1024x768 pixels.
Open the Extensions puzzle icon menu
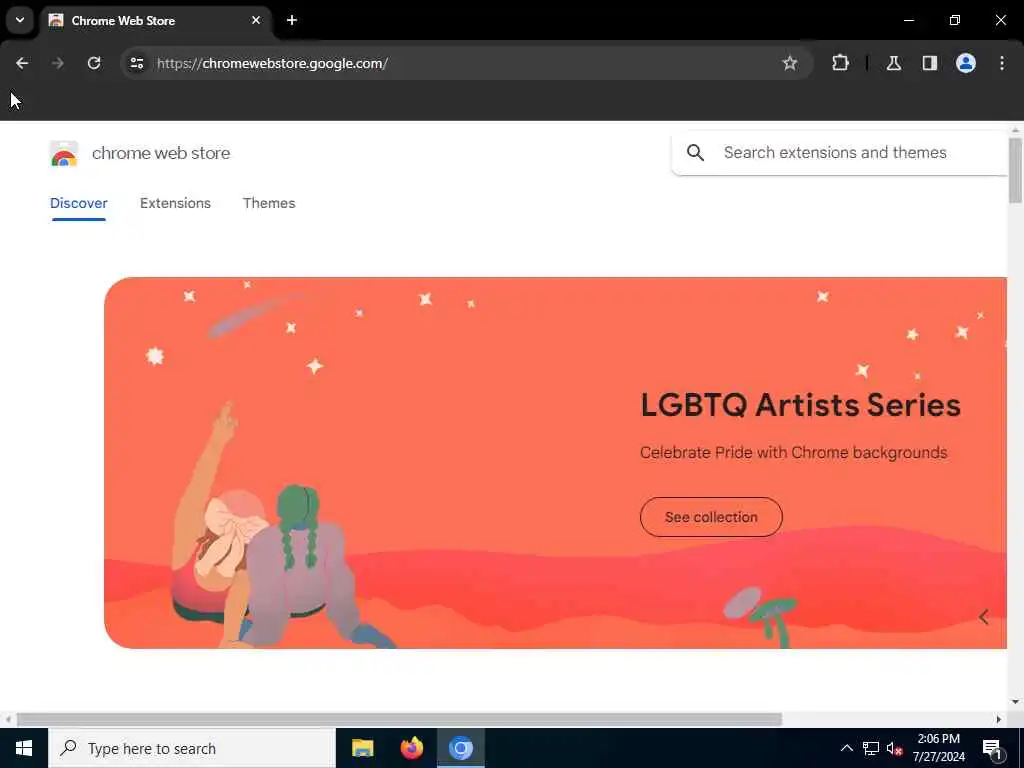pyautogui.click(x=840, y=63)
